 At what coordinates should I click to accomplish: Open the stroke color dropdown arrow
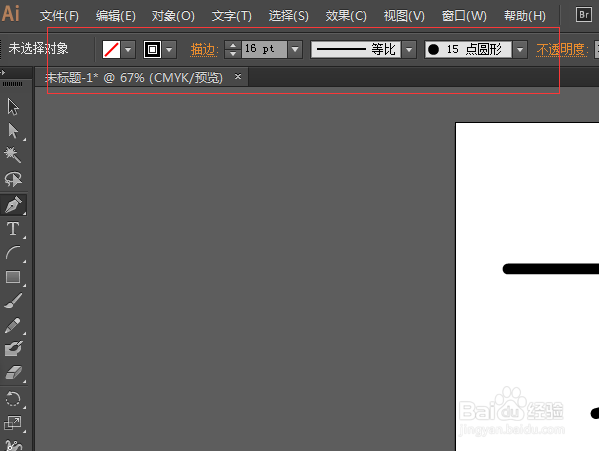point(169,50)
